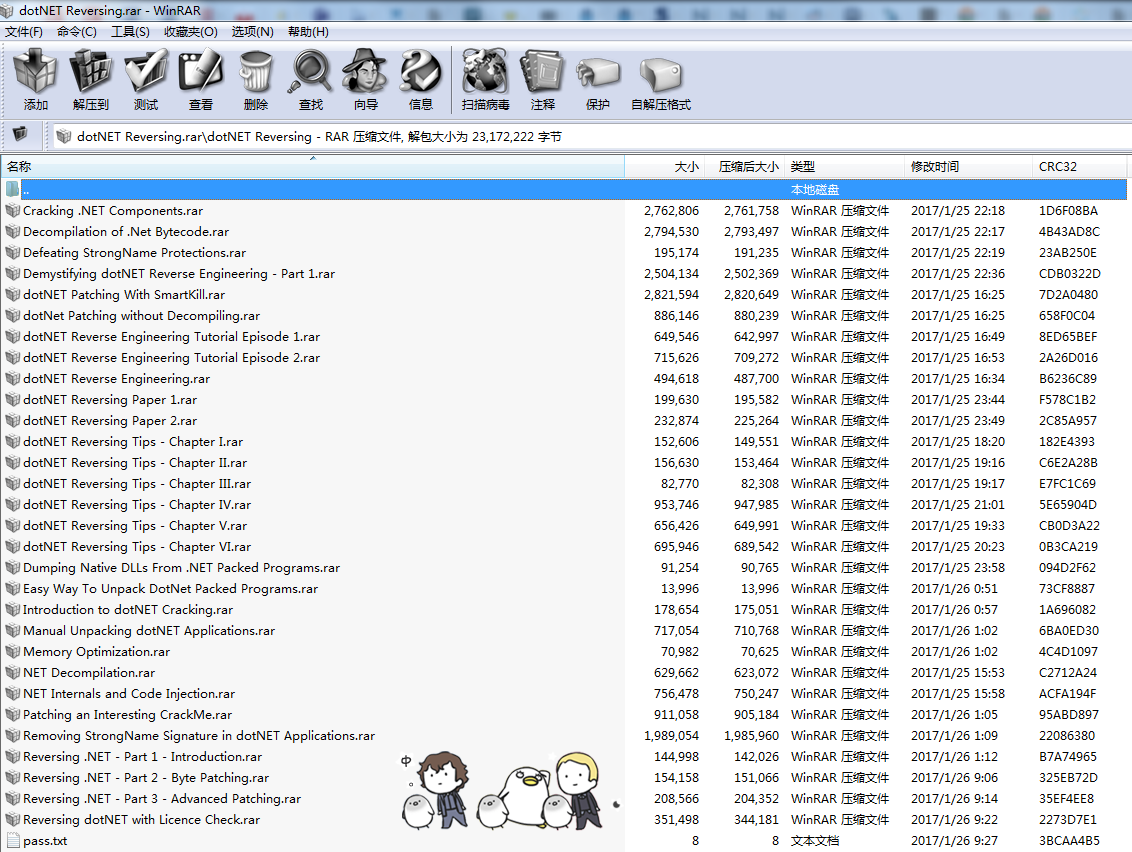
Task: Sort by the 修改时间 column header
Action: [969, 167]
